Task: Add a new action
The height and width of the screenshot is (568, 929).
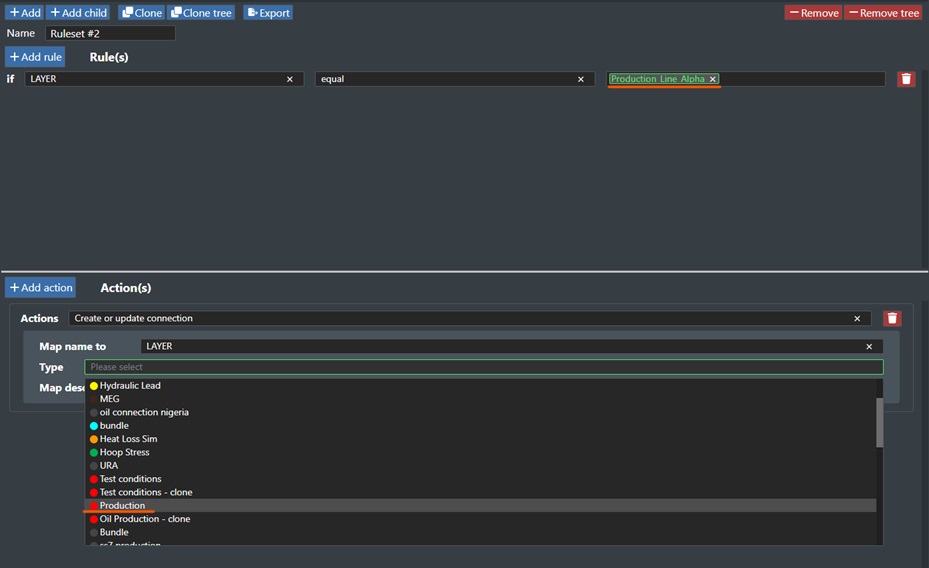Action: tap(40, 288)
